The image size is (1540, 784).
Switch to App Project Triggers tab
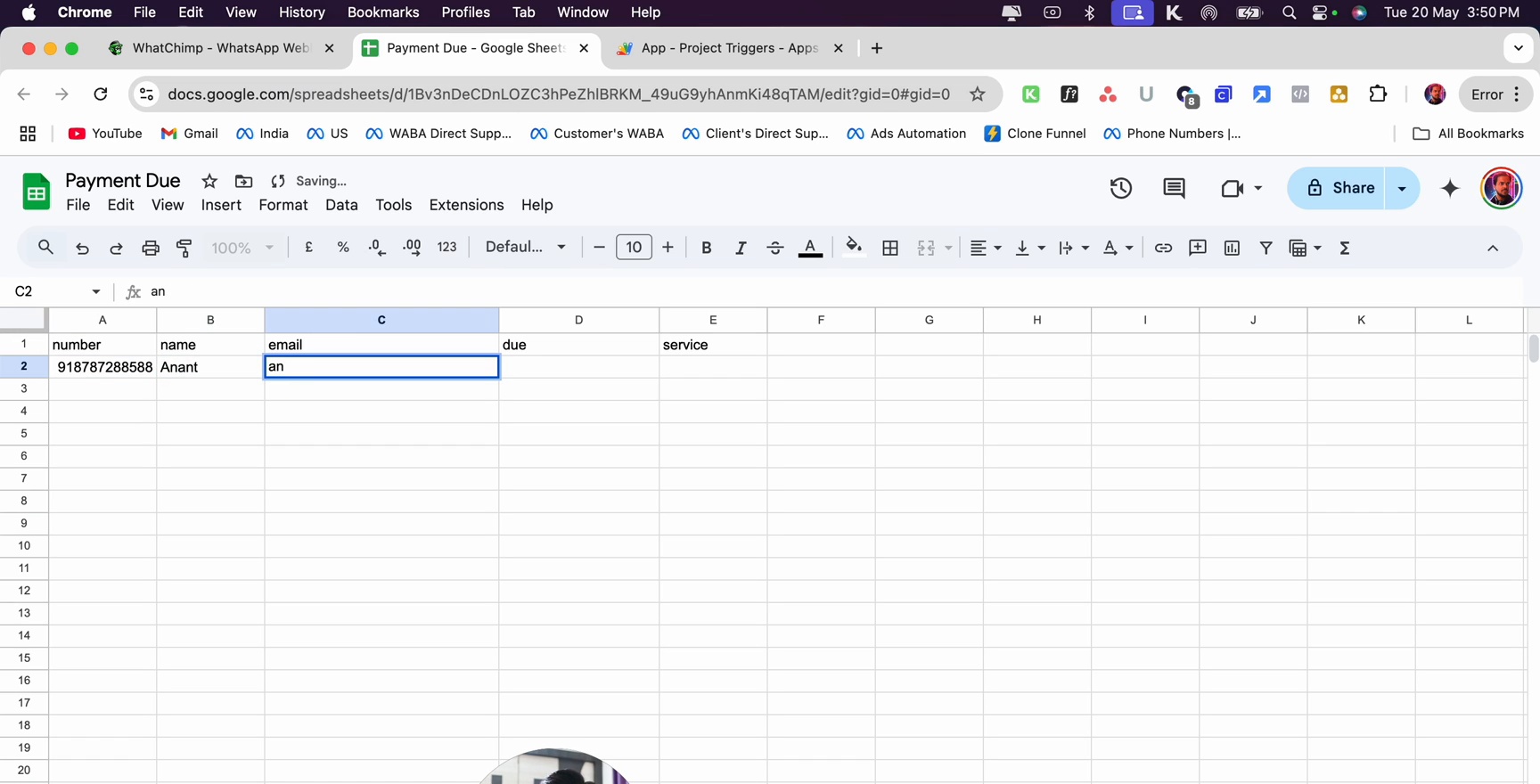[x=729, y=48]
